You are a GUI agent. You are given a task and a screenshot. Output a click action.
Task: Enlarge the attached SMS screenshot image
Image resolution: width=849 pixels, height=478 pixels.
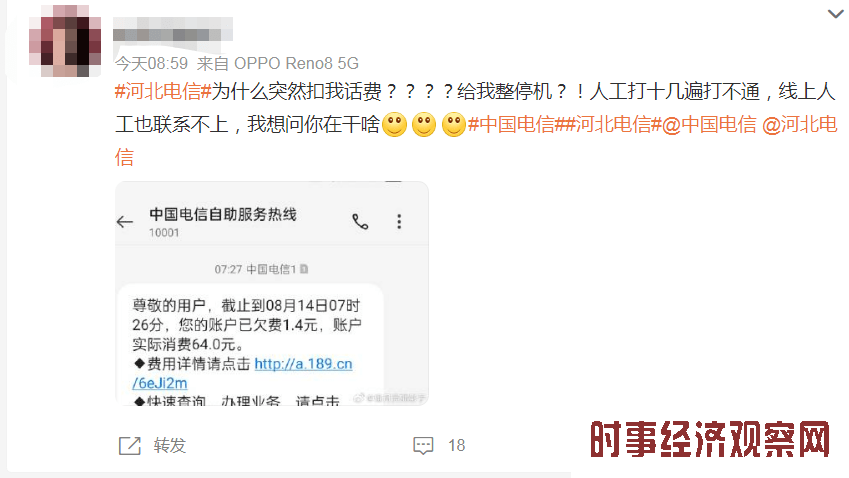pos(272,293)
